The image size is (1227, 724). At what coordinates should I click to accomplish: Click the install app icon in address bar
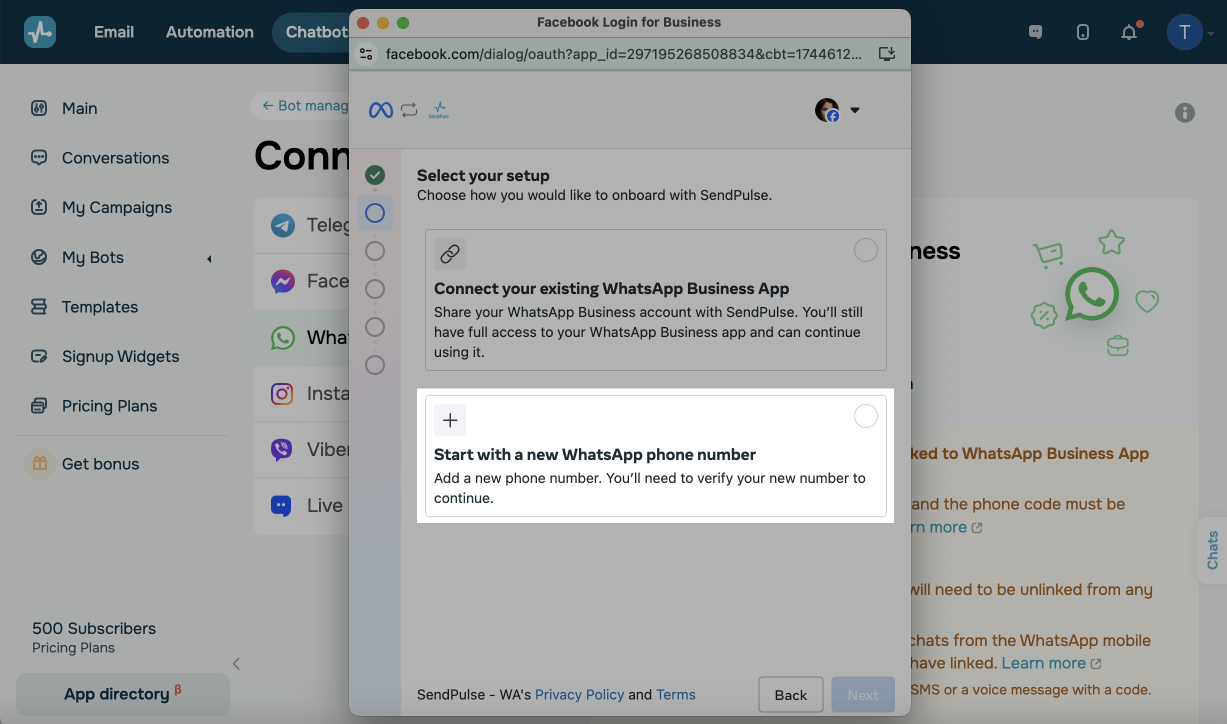(886, 53)
